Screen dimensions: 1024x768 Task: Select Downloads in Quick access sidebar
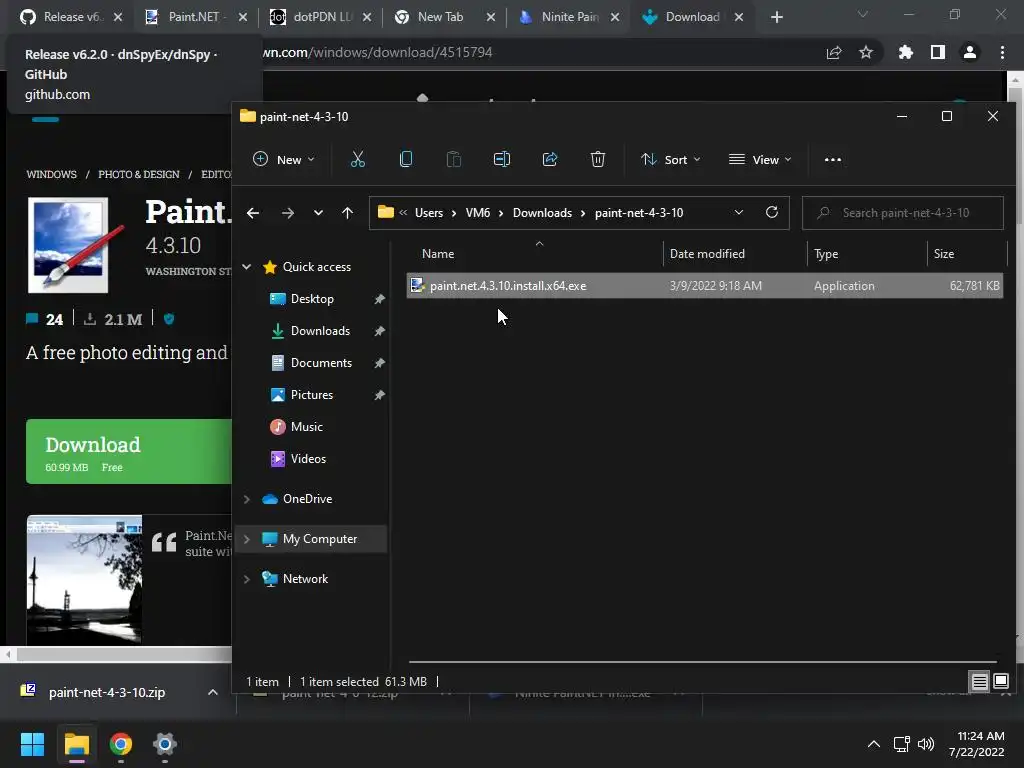point(320,330)
